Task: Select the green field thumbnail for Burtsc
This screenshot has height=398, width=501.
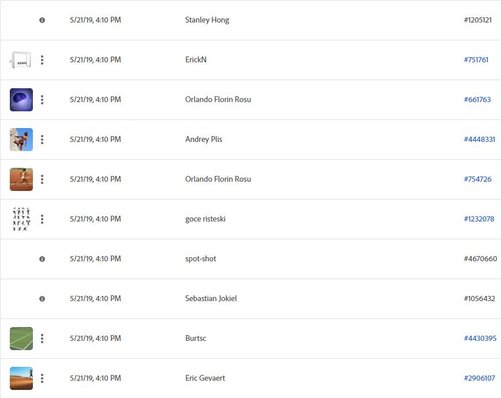Action: click(21, 338)
